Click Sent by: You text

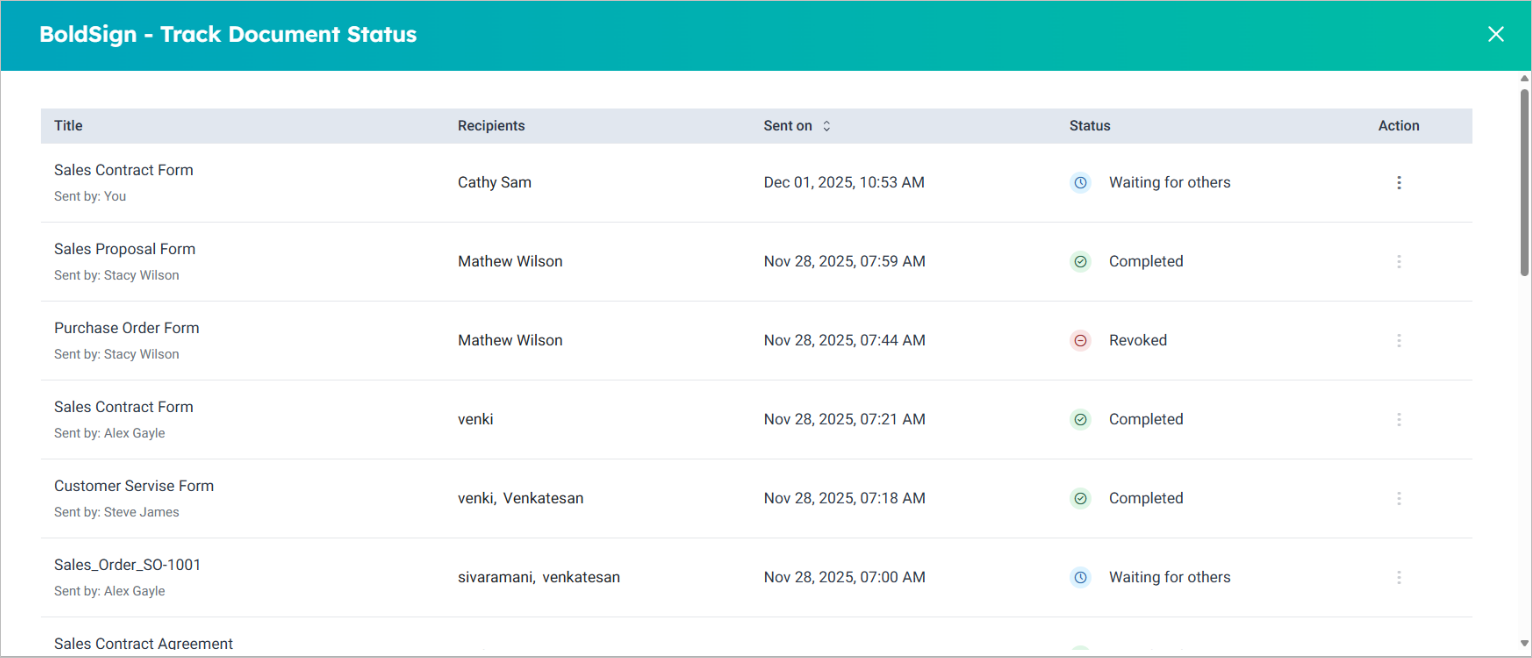[90, 196]
